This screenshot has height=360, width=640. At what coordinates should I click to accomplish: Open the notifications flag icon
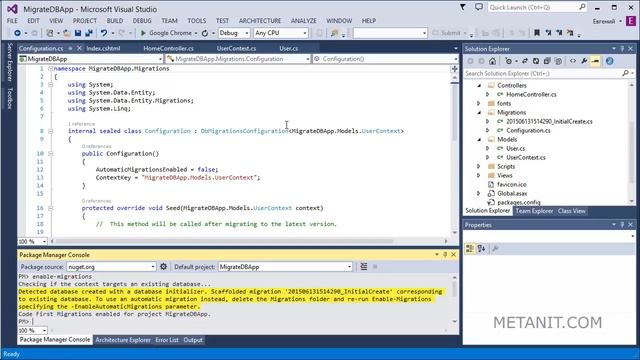coord(462,7)
